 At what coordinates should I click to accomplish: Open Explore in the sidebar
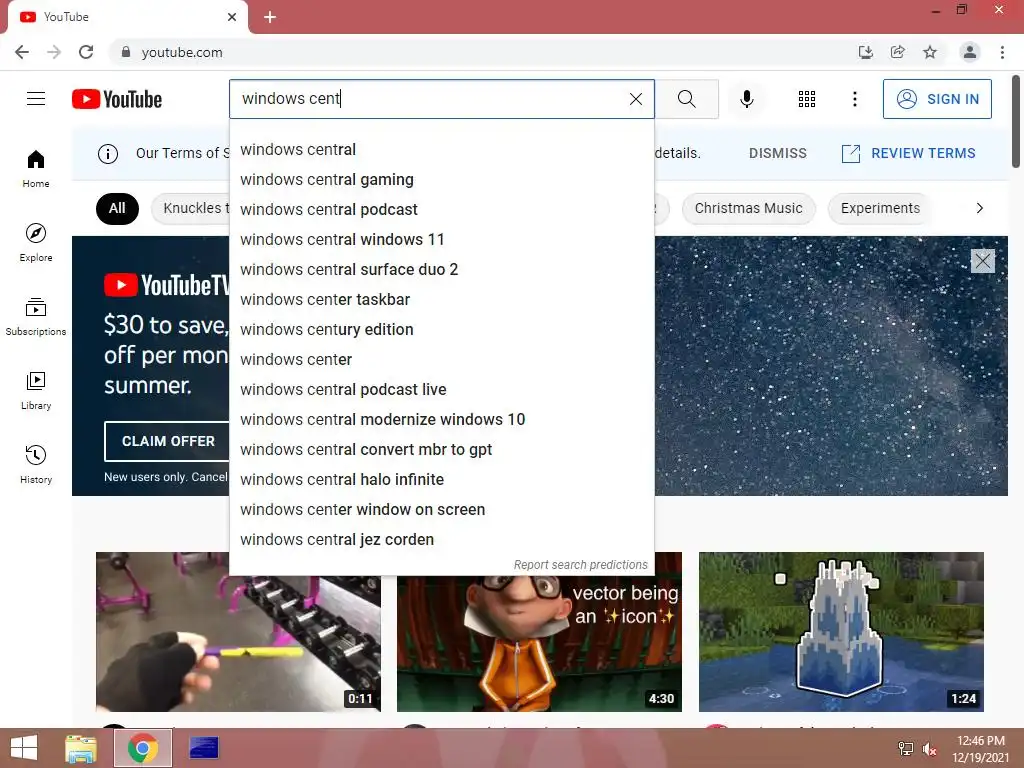coord(36,242)
